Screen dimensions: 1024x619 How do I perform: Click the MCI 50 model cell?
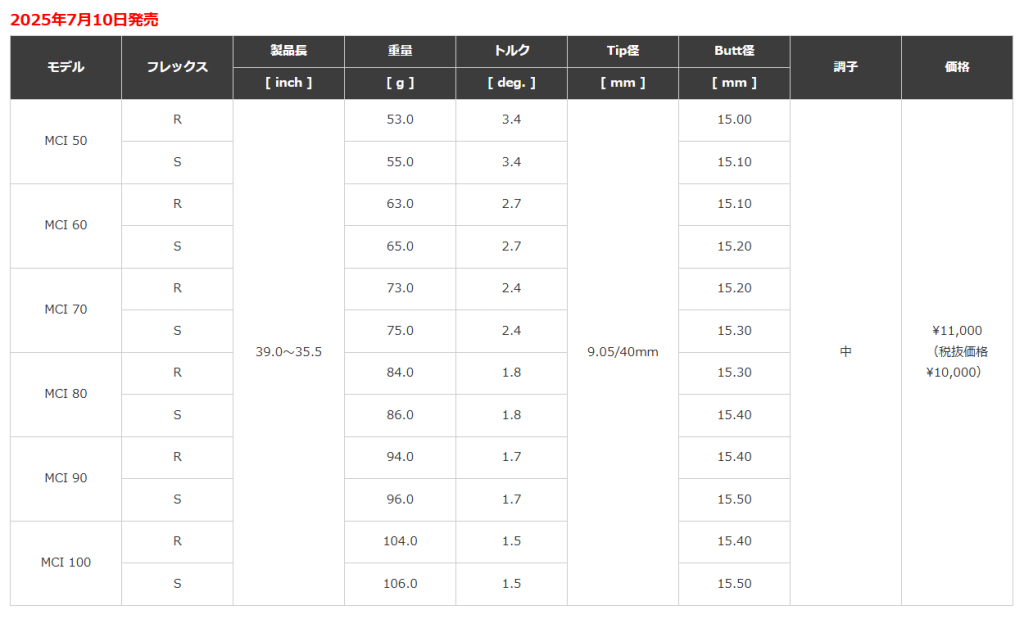[x=66, y=141]
